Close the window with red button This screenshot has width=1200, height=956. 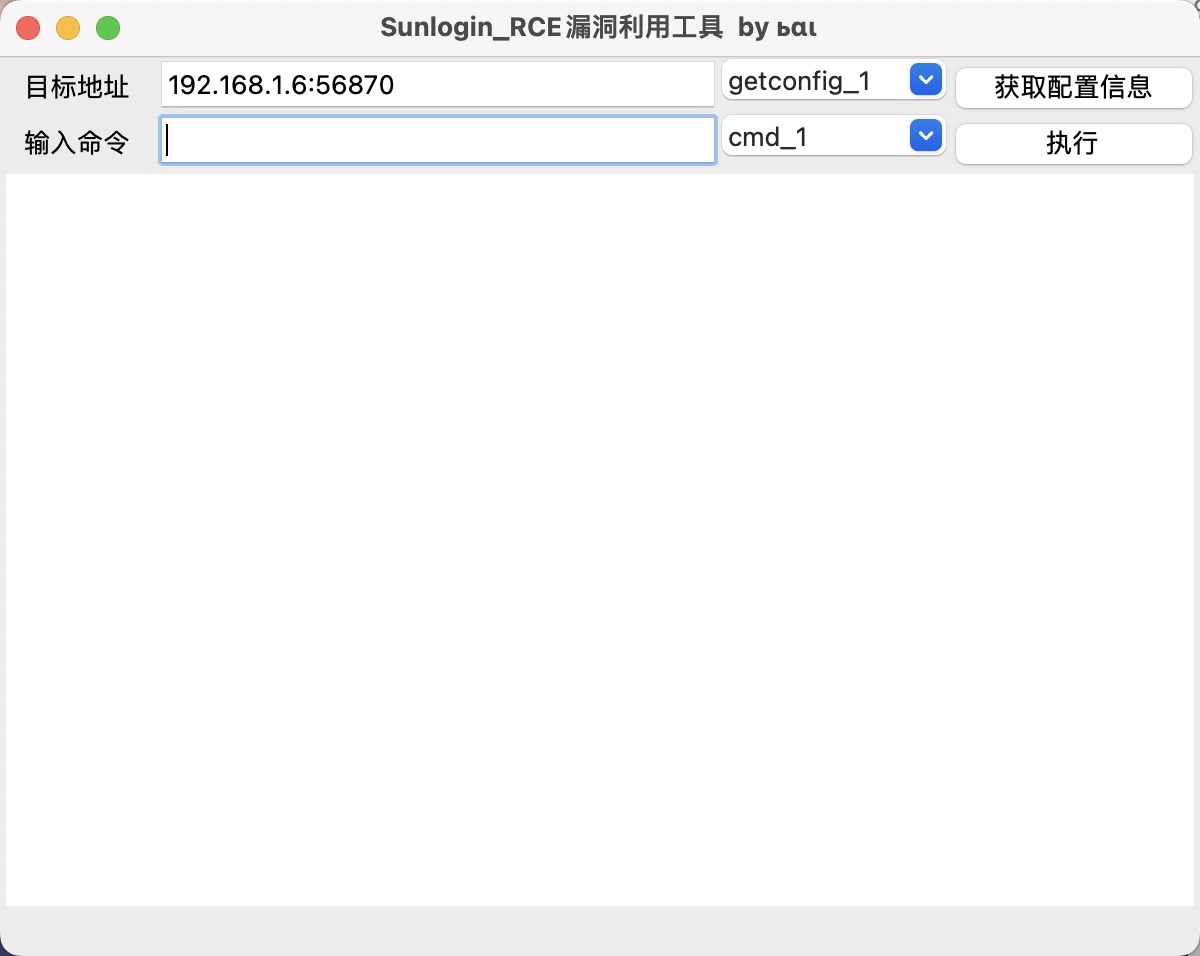[x=28, y=28]
